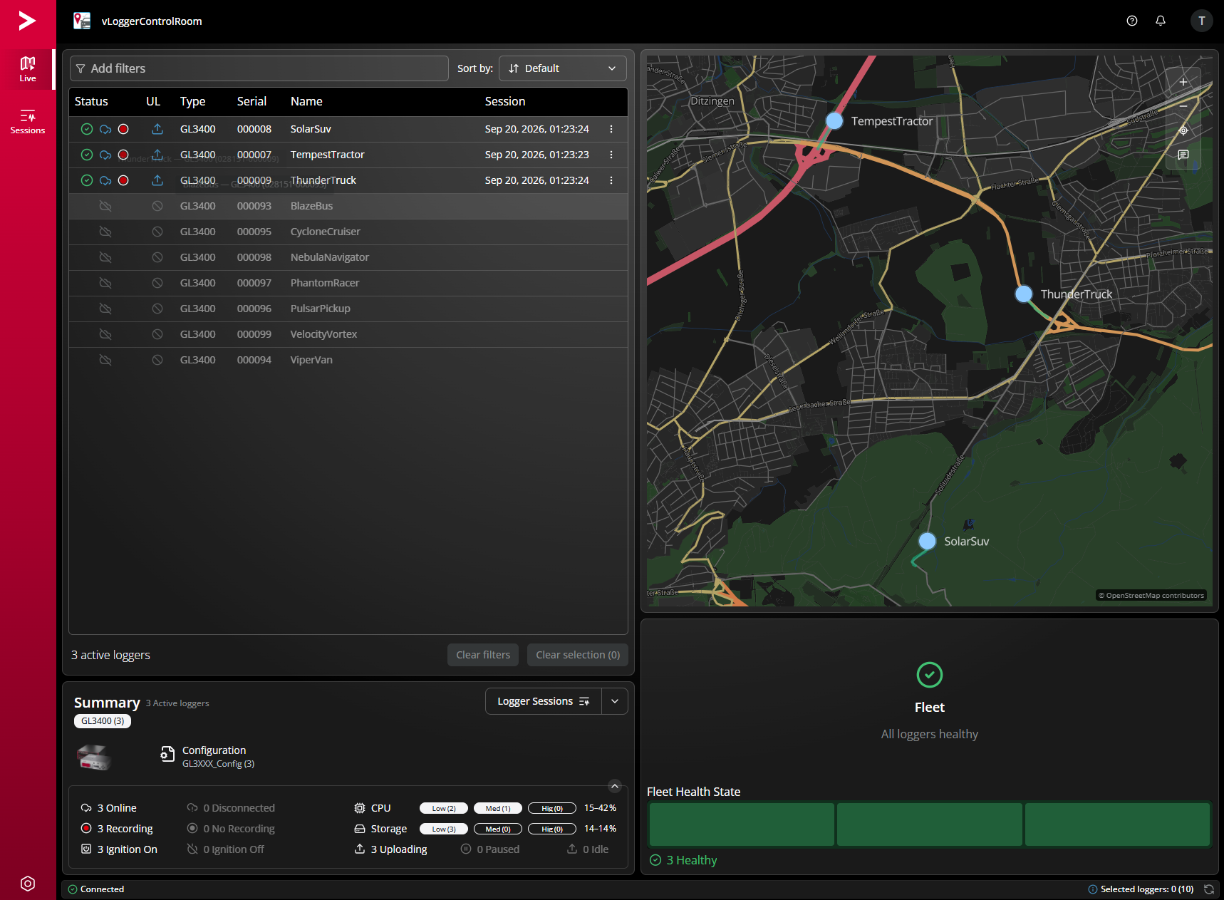Open the Sort by Default dropdown
Viewport: 1224px width, 900px height.
tap(563, 68)
